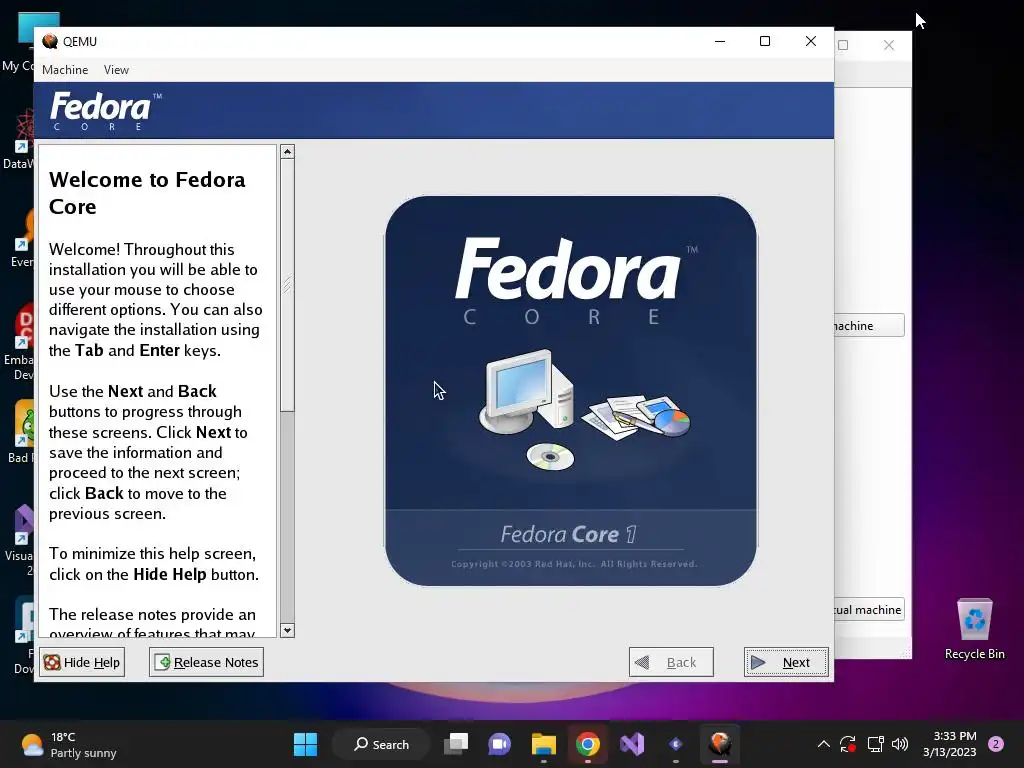Open the Windows Start menu
This screenshot has width=1024, height=768.
(x=305, y=744)
